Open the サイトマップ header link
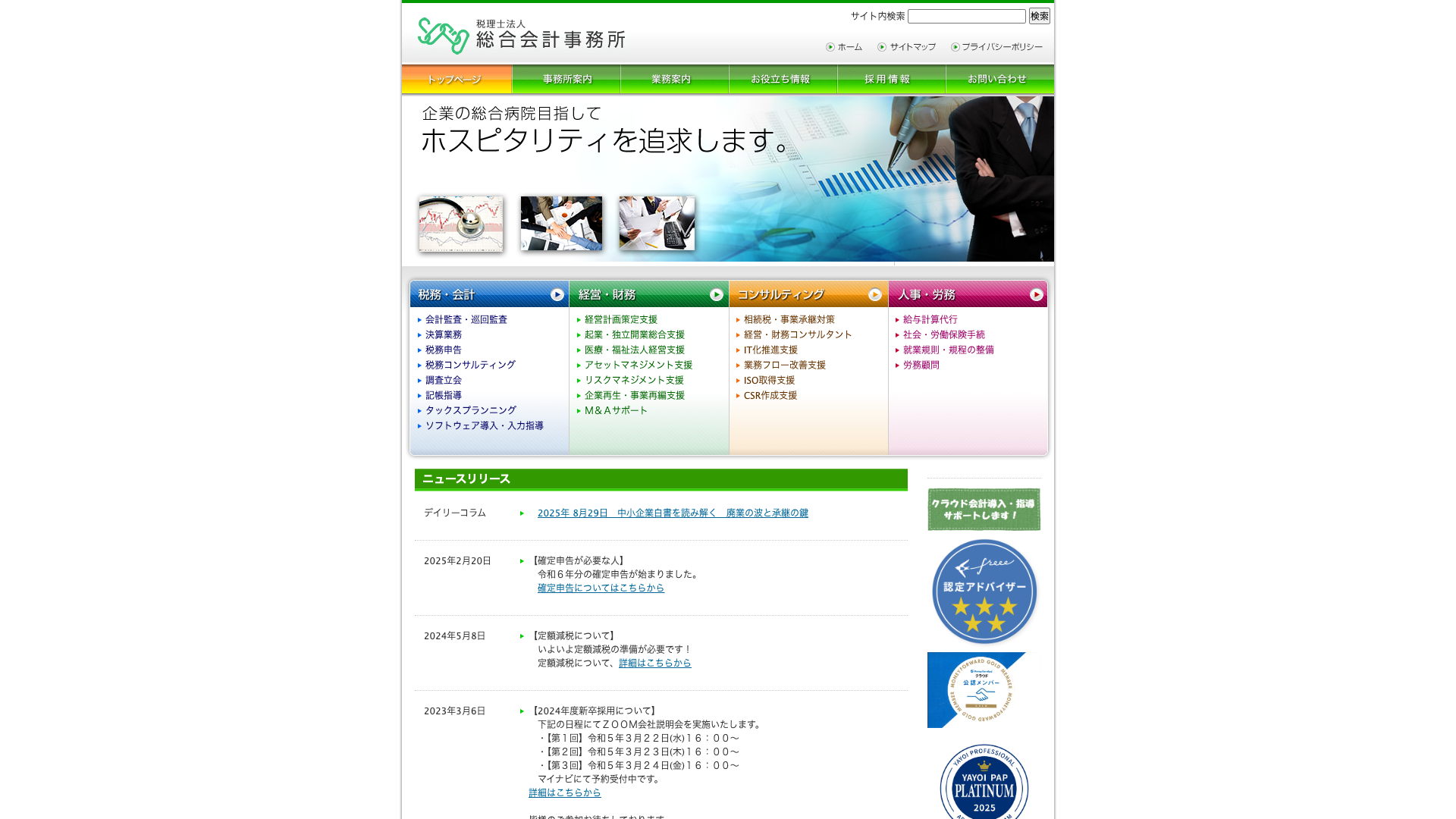 pos(912,47)
